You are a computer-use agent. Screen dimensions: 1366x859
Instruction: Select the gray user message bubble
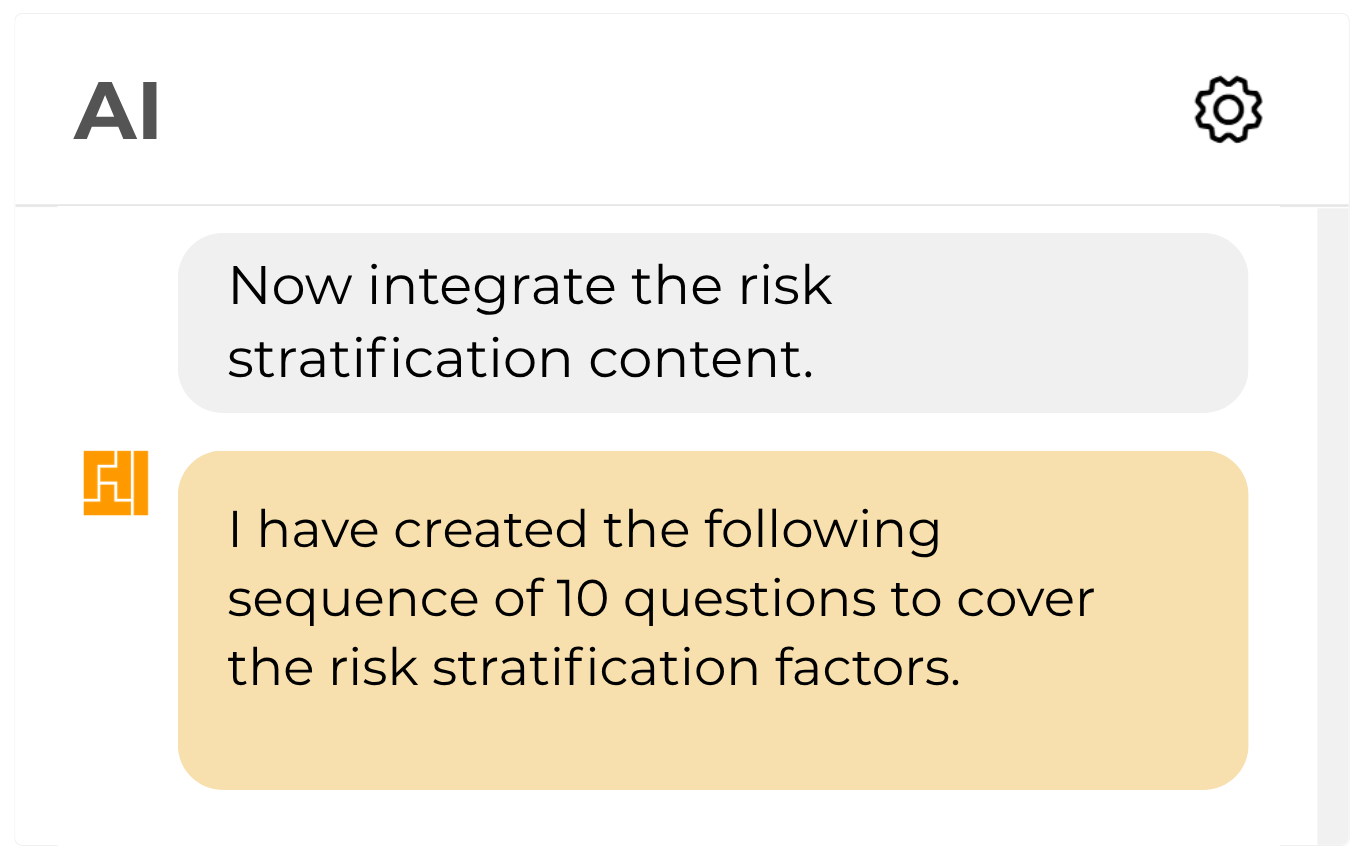pyautogui.click(x=713, y=323)
